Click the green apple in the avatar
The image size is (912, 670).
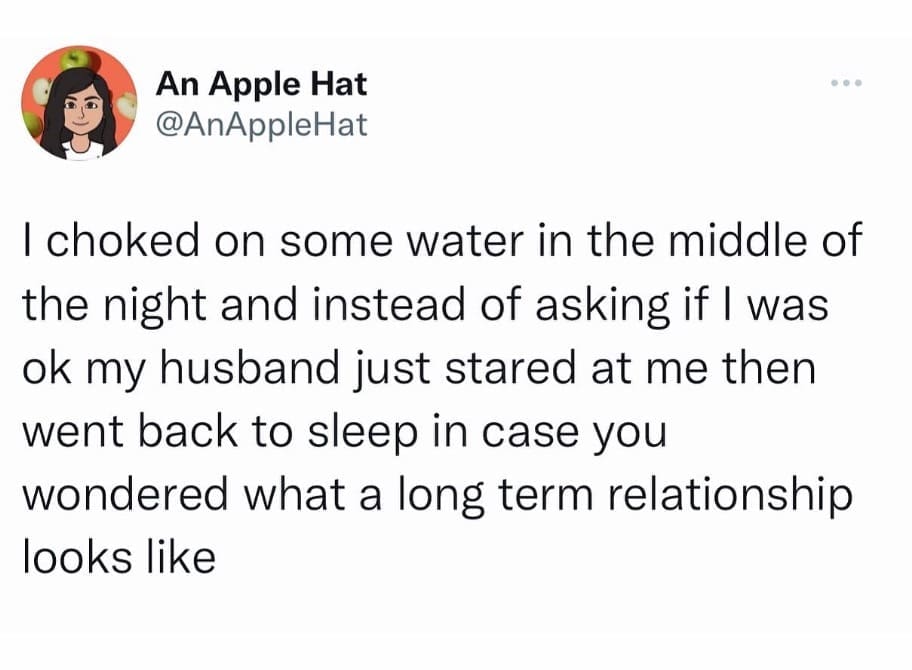pos(73,59)
